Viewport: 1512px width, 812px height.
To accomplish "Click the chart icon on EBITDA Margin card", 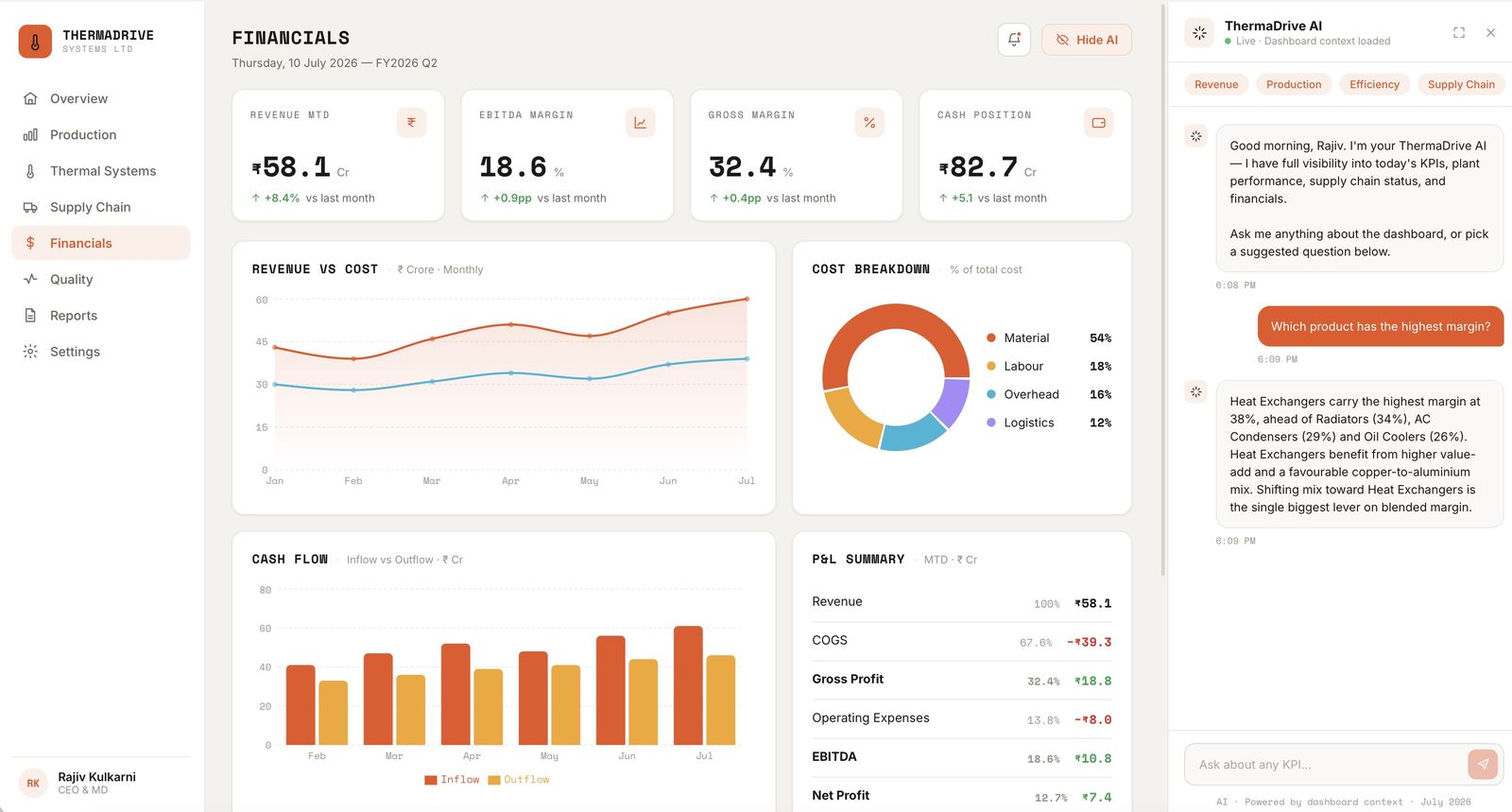I will click(x=640, y=122).
